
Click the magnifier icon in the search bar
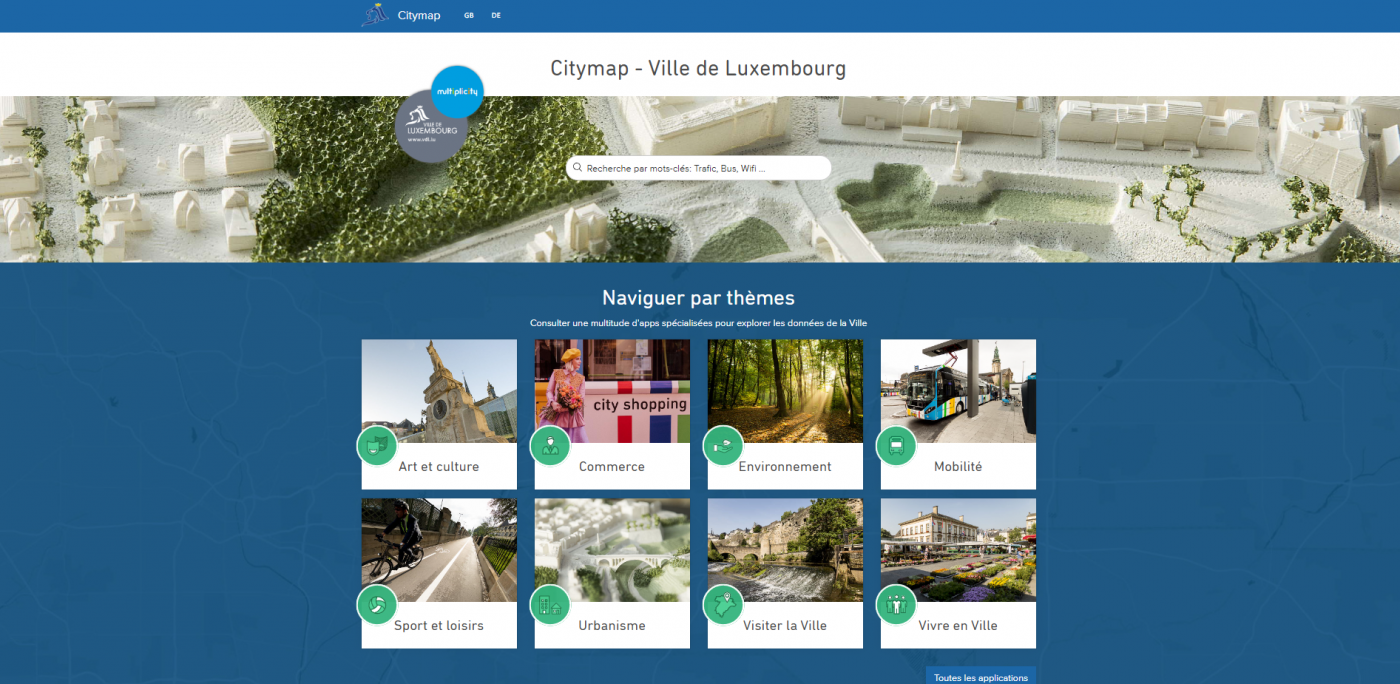pyautogui.click(x=577, y=167)
